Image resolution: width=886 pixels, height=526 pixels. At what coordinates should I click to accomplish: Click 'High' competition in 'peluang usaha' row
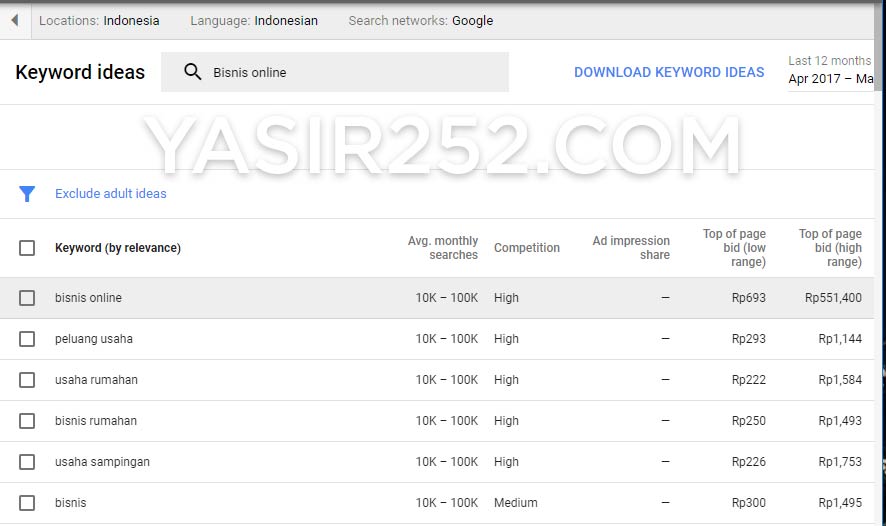point(506,339)
